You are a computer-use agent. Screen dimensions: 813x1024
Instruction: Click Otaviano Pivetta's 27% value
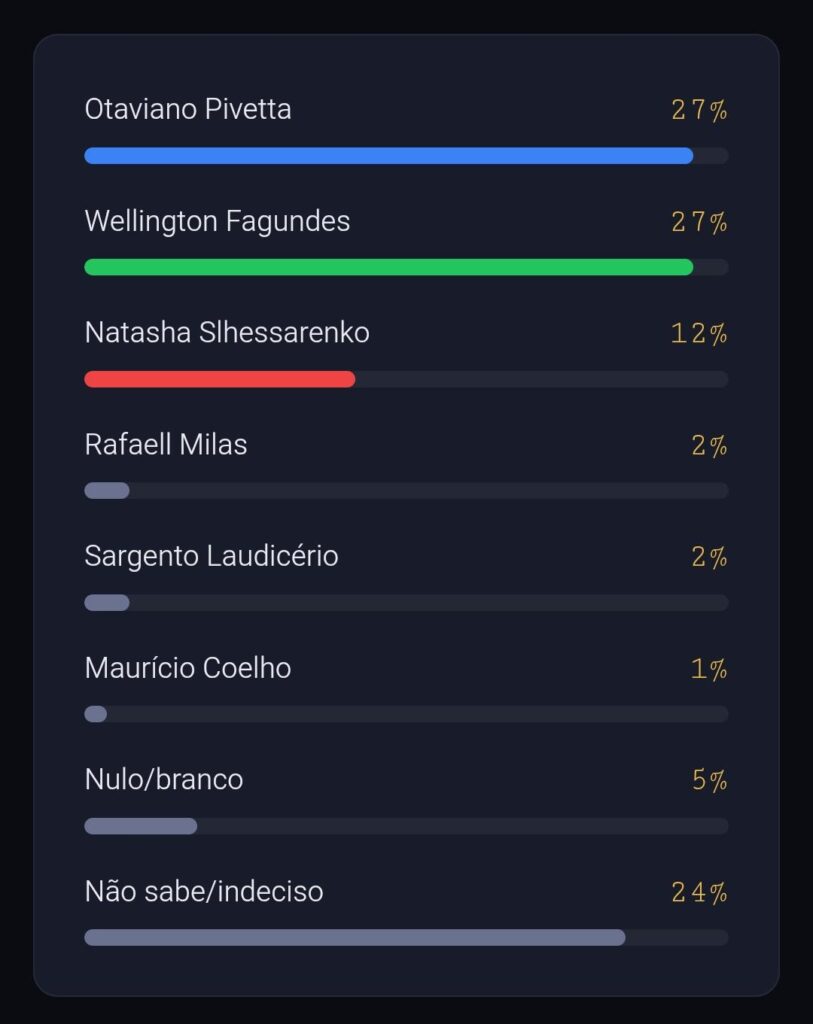[699, 110]
